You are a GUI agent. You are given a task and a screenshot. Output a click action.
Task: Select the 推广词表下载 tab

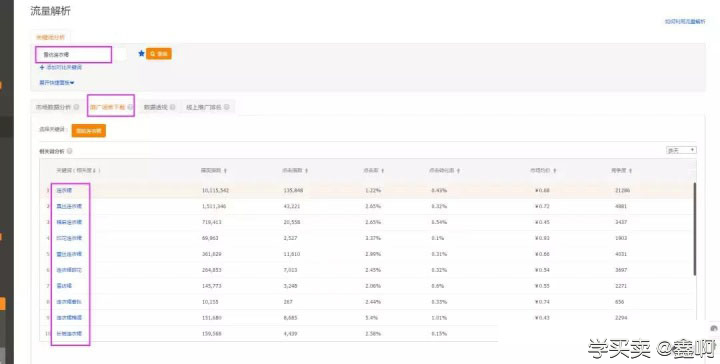click(107, 107)
